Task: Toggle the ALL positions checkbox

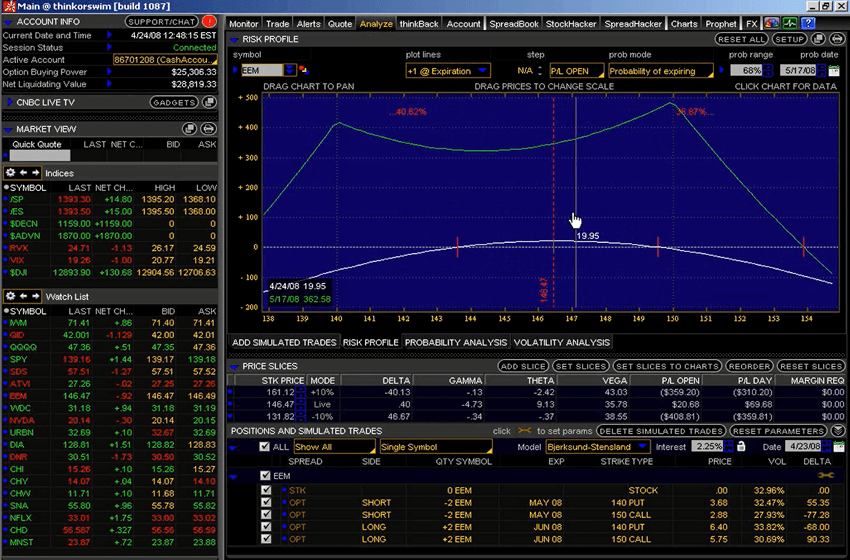Action: pyautogui.click(x=265, y=447)
